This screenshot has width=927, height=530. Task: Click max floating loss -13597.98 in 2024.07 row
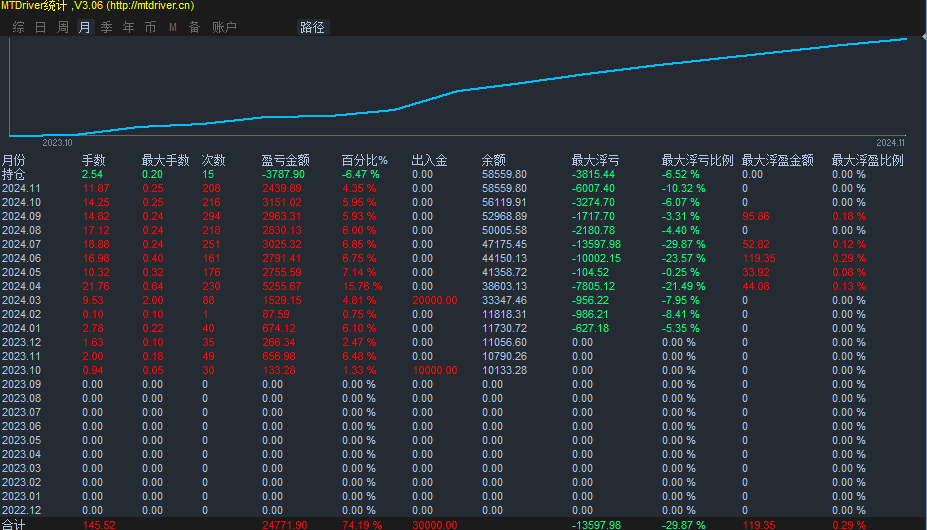pyautogui.click(x=597, y=244)
